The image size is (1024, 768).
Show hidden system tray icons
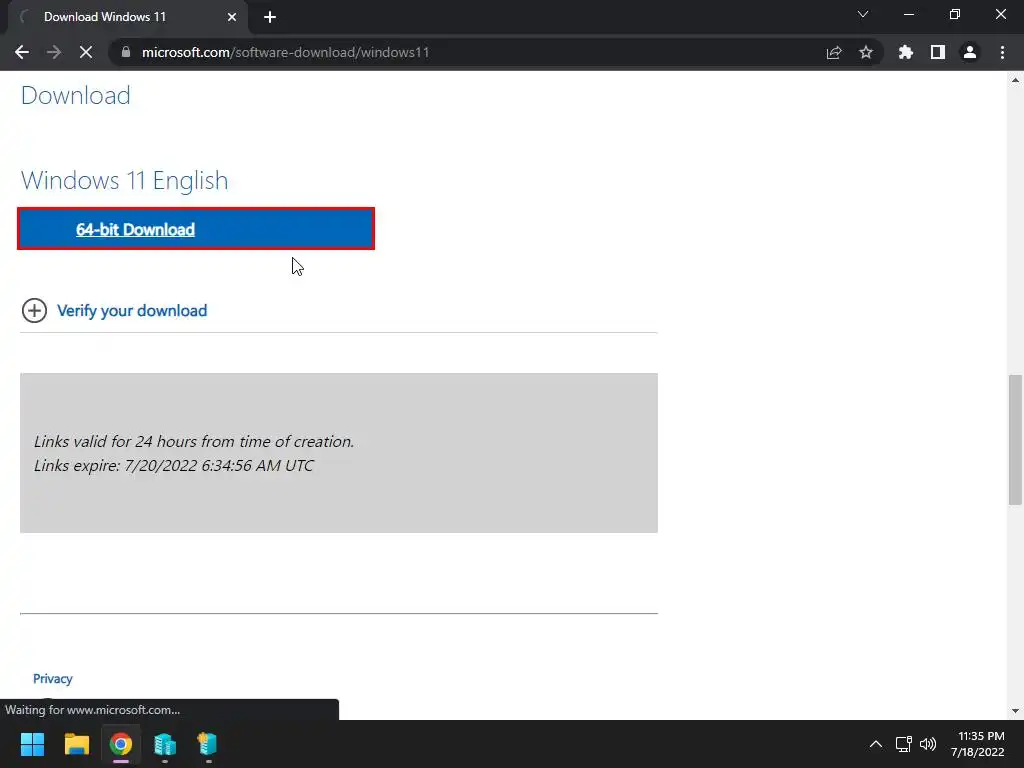coord(876,744)
